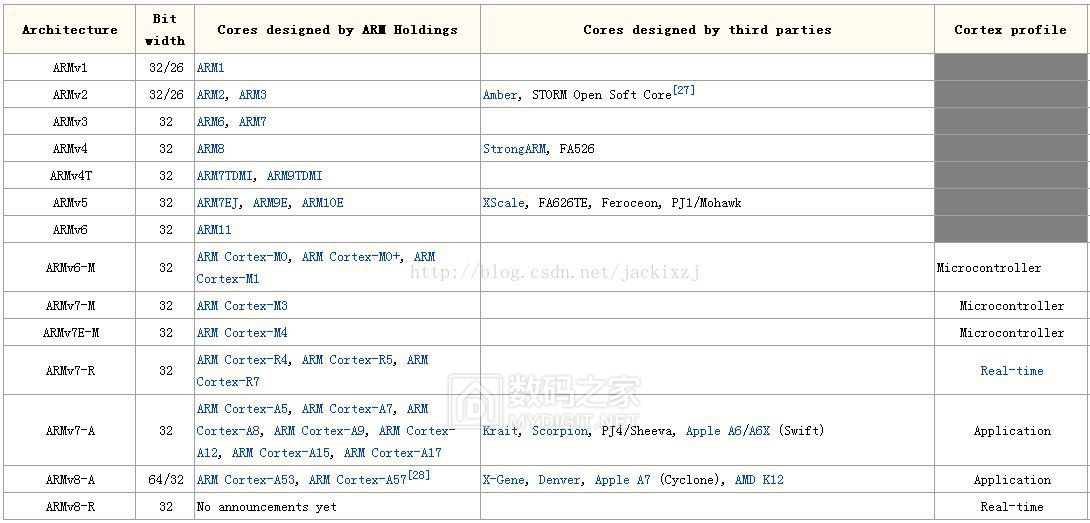The image size is (1090, 523).
Task: Click the AMD K12 link
Action: click(759, 480)
